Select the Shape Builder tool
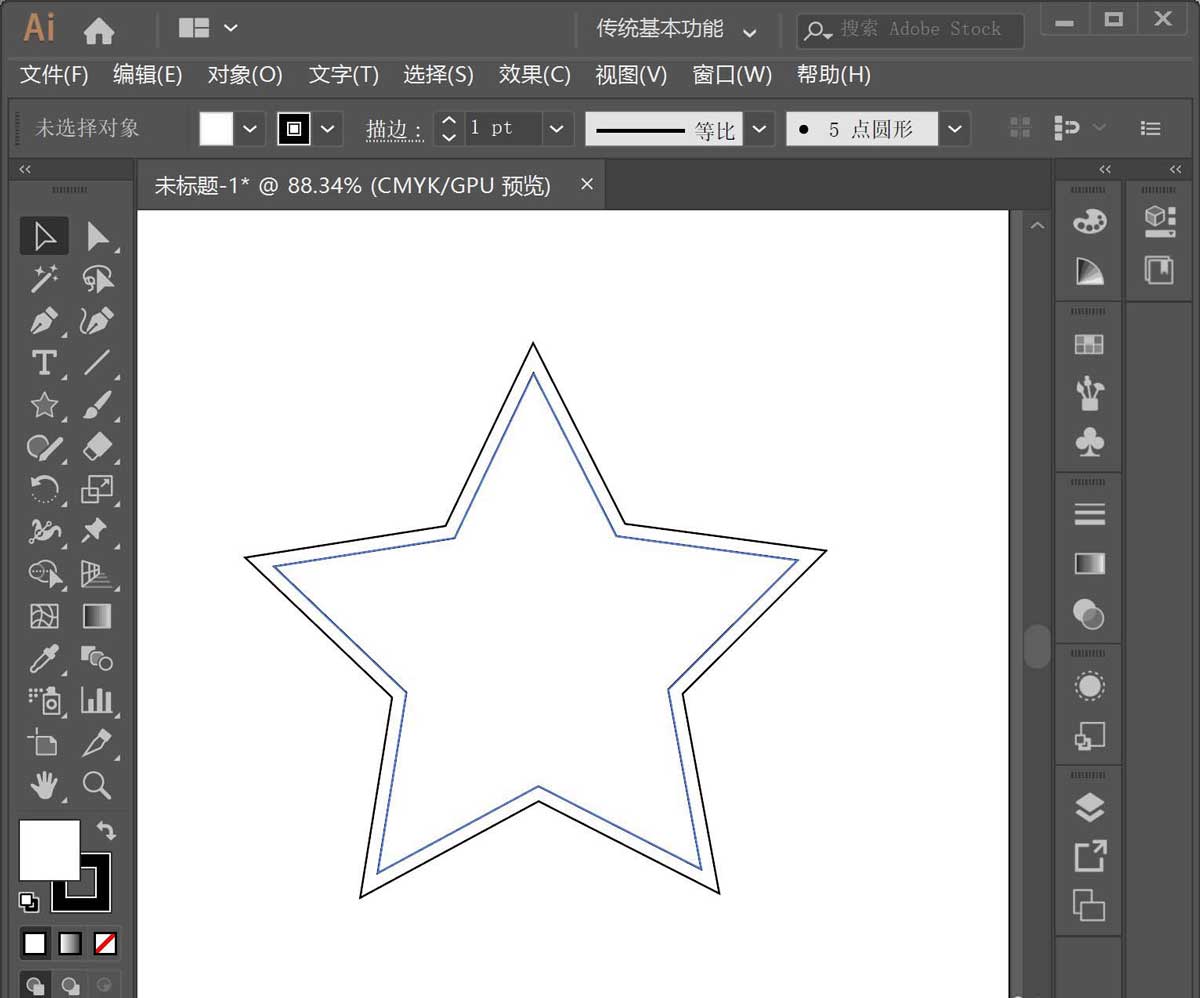 44,574
